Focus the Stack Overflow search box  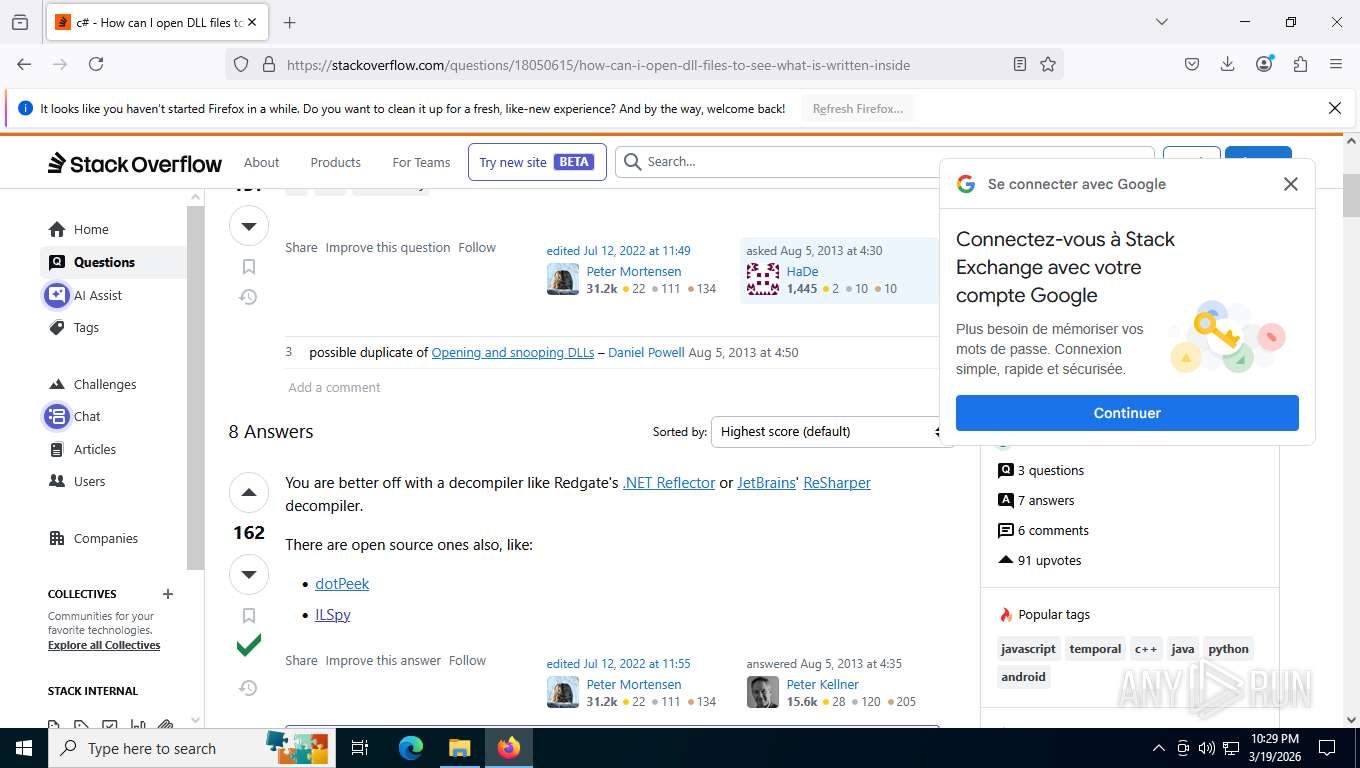(x=885, y=161)
